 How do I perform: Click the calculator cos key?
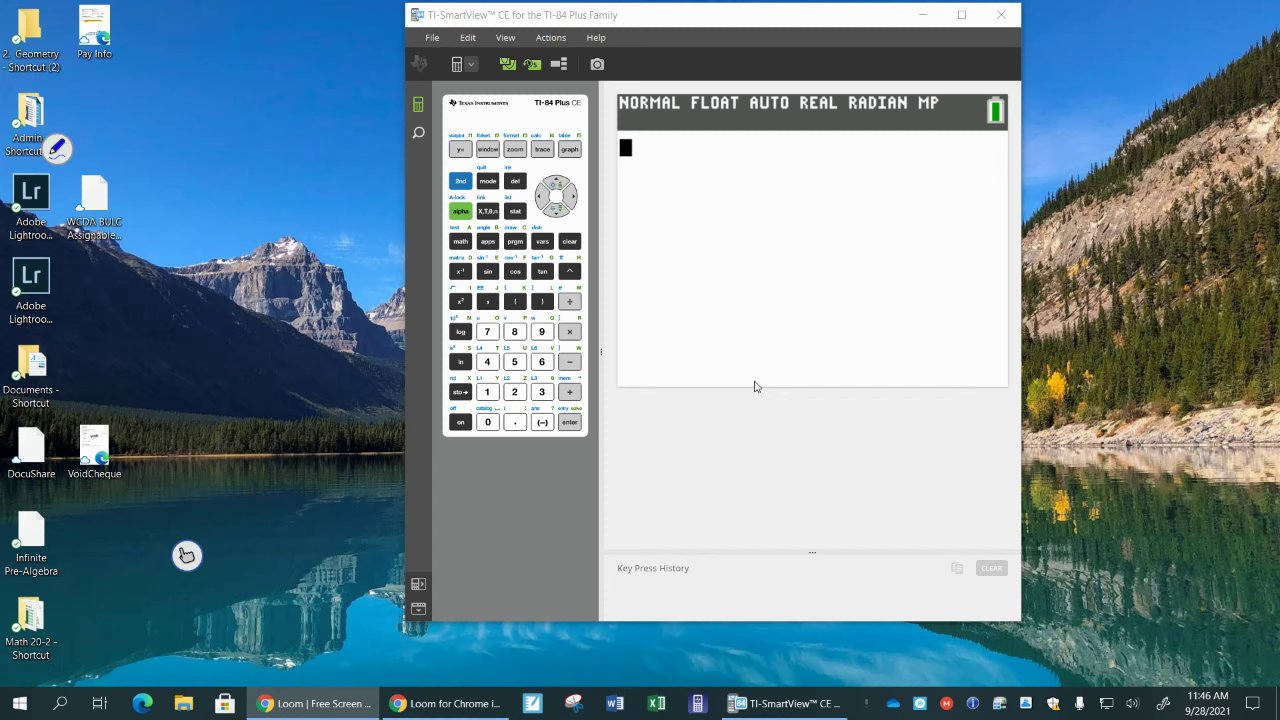pos(514,271)
